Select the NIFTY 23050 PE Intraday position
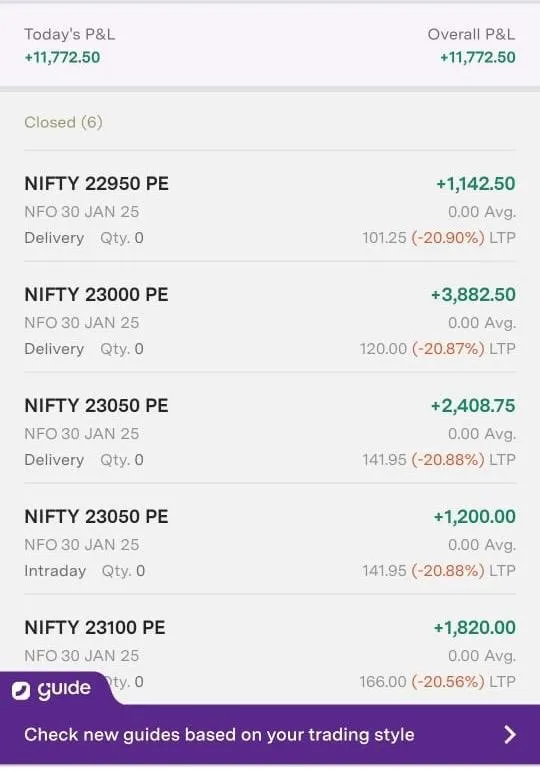 pos(270,543)
